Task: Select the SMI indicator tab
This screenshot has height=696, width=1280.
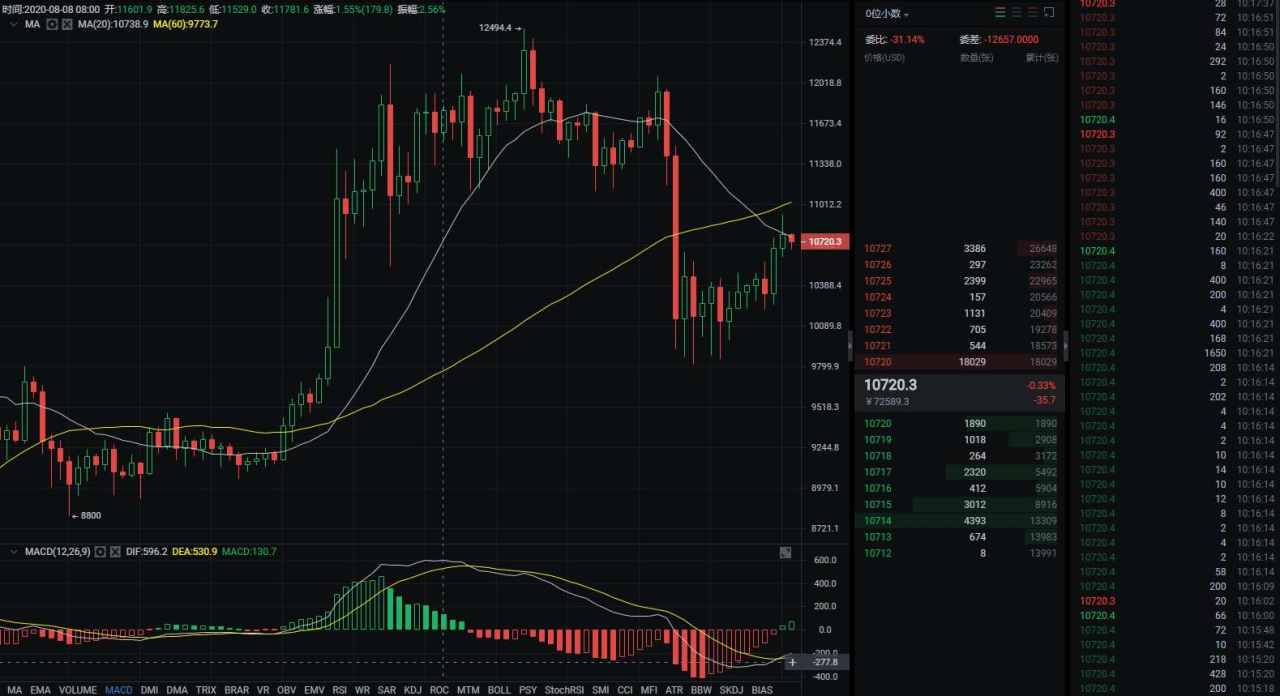Action: [x=601, y=690]
